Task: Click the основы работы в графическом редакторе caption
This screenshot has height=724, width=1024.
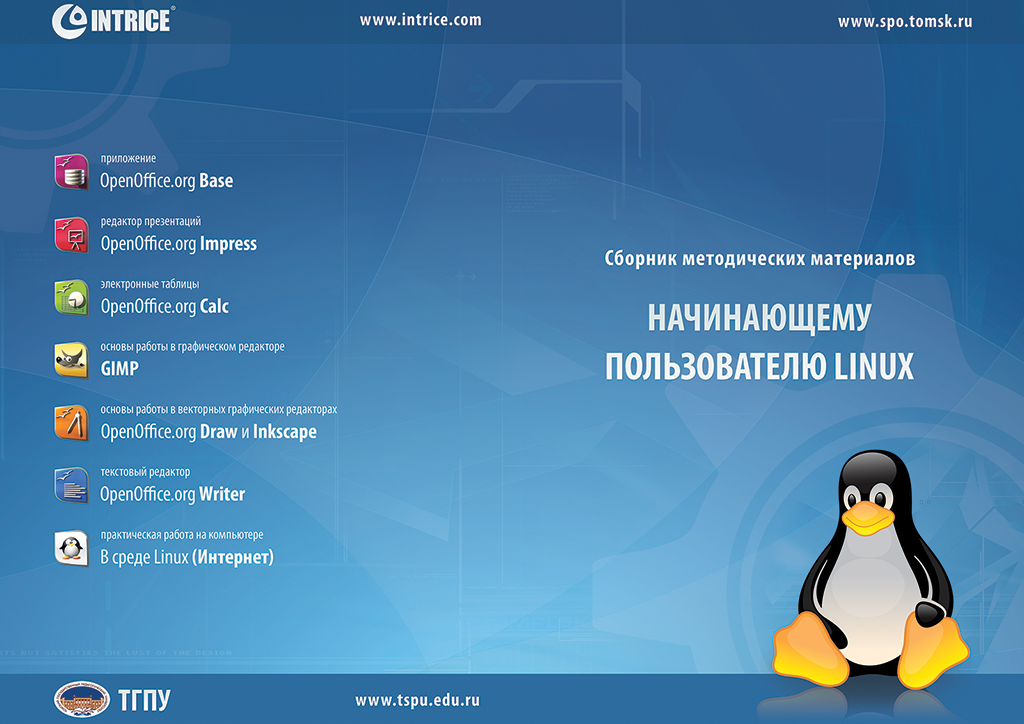Action: click(x=192, y=347)
